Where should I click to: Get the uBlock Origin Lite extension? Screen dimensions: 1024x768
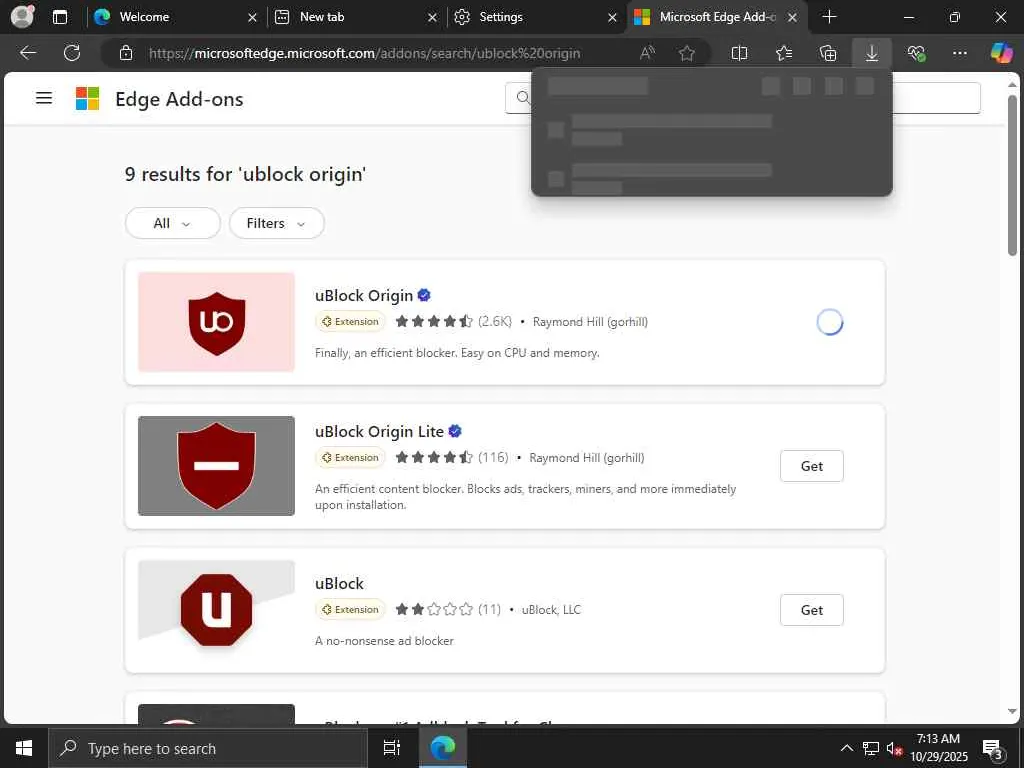(x=812, y=466)
